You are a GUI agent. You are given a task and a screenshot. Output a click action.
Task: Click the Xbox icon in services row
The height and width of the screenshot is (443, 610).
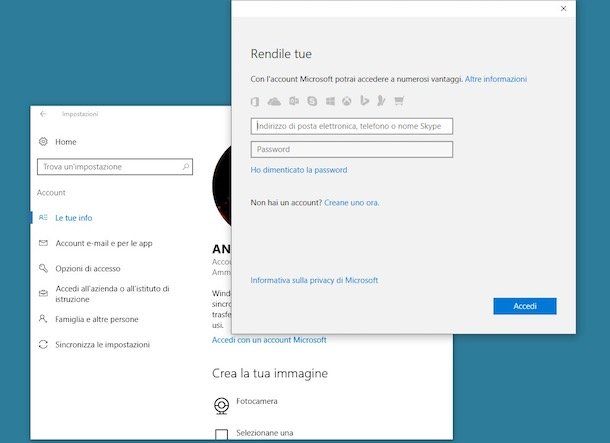(x=347, y=102)
